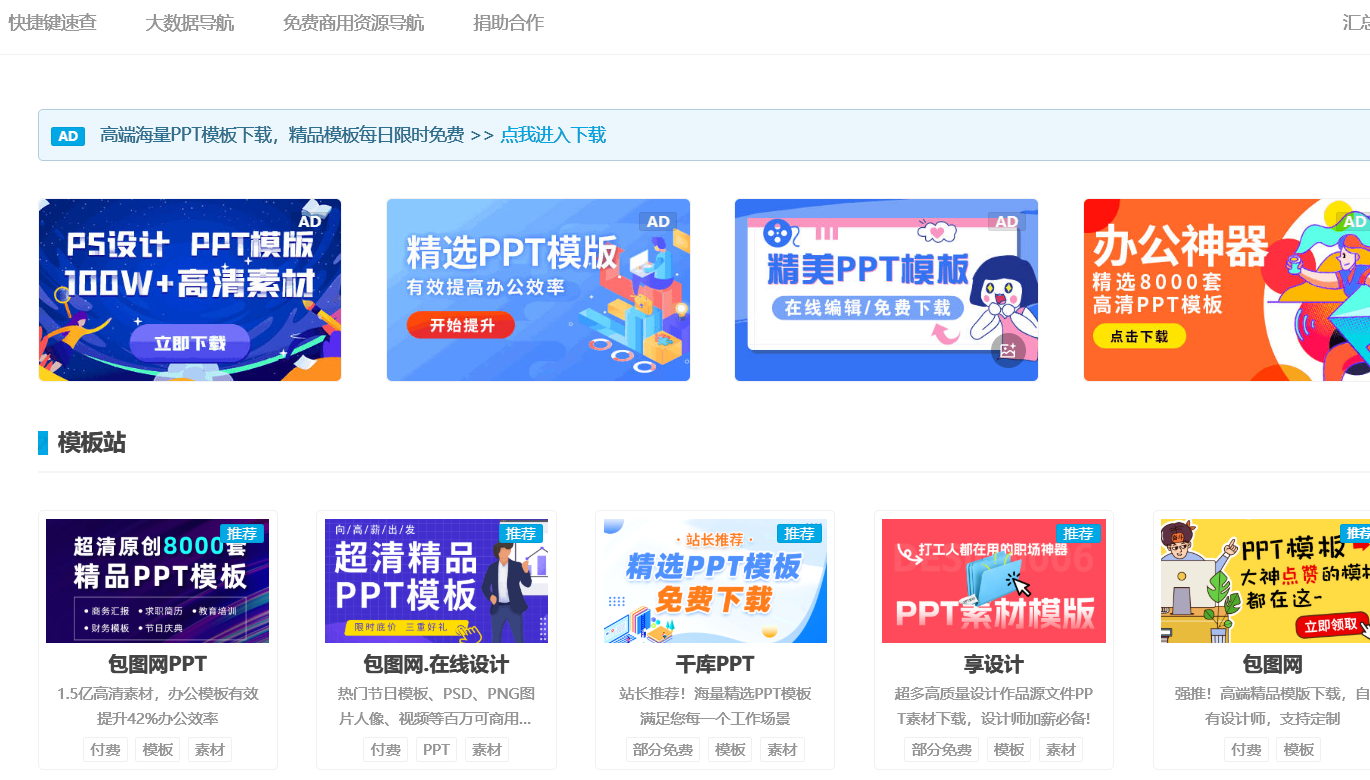Image resolution: width=1370 pixels, height=780 pixels.
Task: Select 部分免费 tag under 享设计
Action: click(x=941, y=750)
